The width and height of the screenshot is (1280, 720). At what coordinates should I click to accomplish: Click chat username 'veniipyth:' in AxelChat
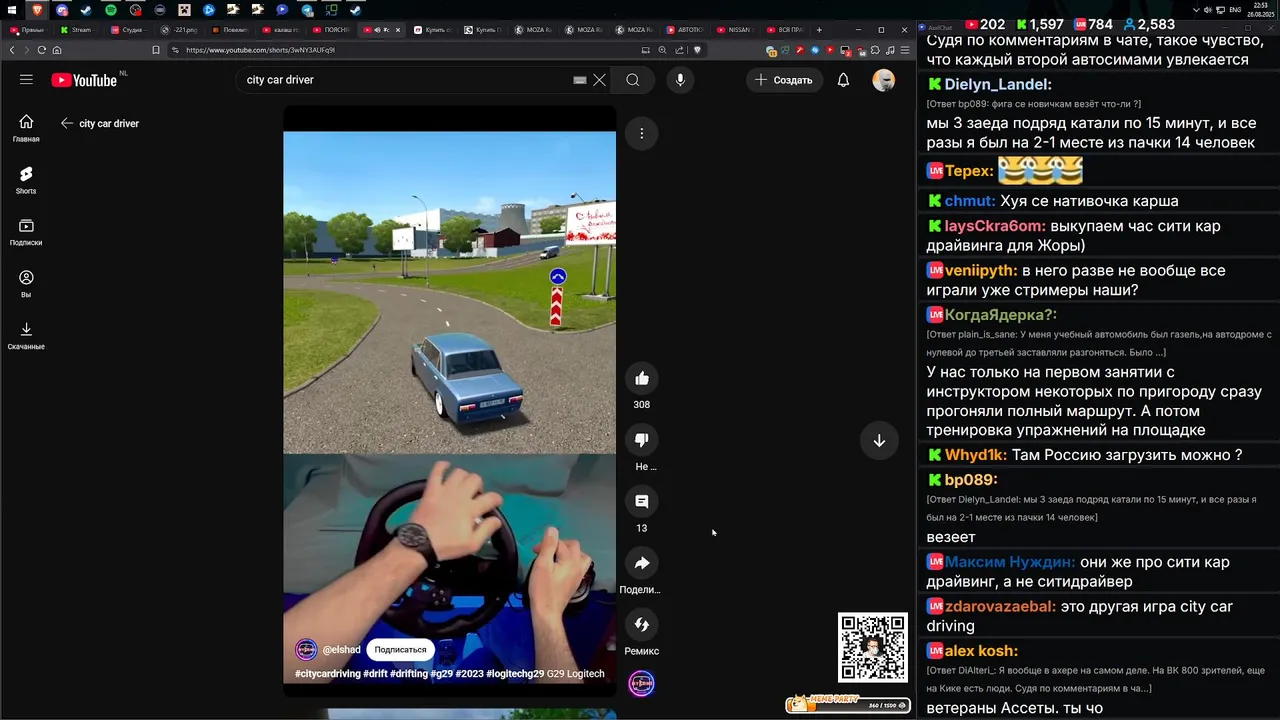(981, 270)
